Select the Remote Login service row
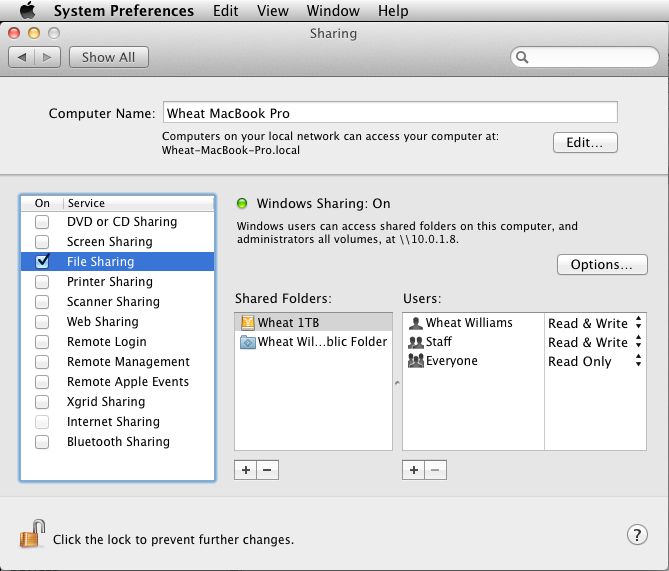Screen dimensions: 669x571 click(117, 342)
